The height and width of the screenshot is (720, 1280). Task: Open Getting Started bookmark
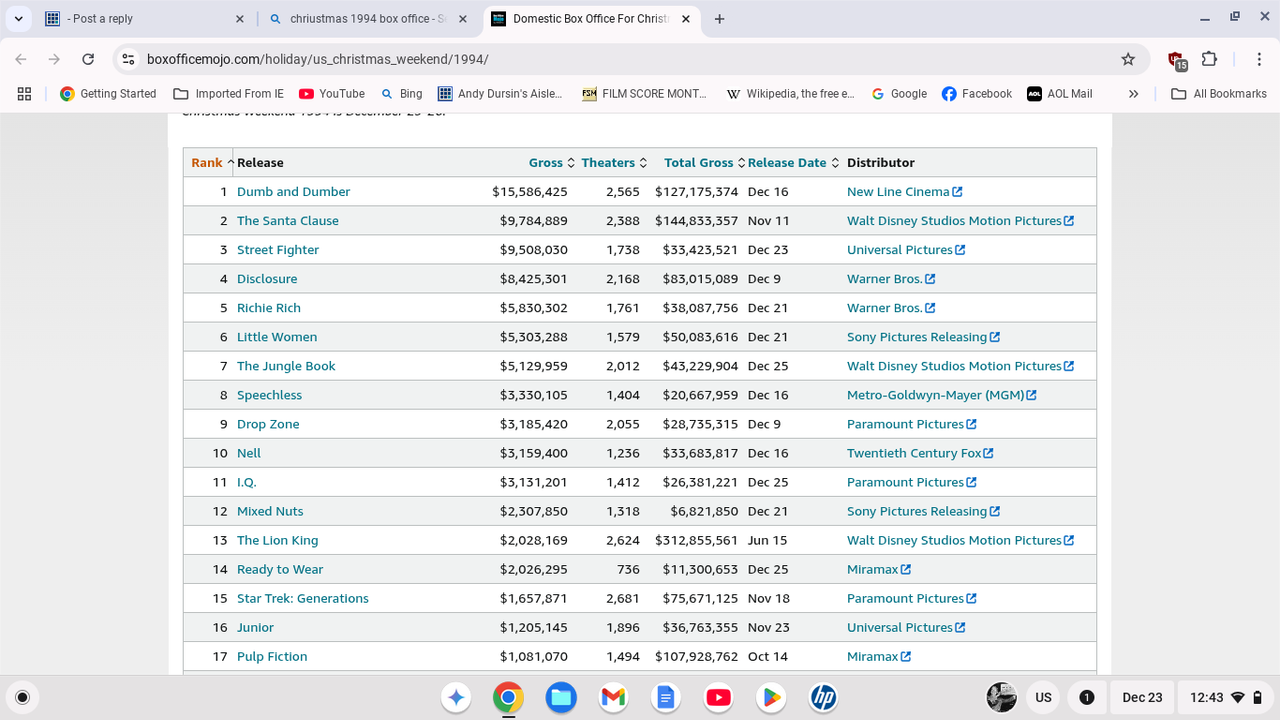[x=108, y=93]
